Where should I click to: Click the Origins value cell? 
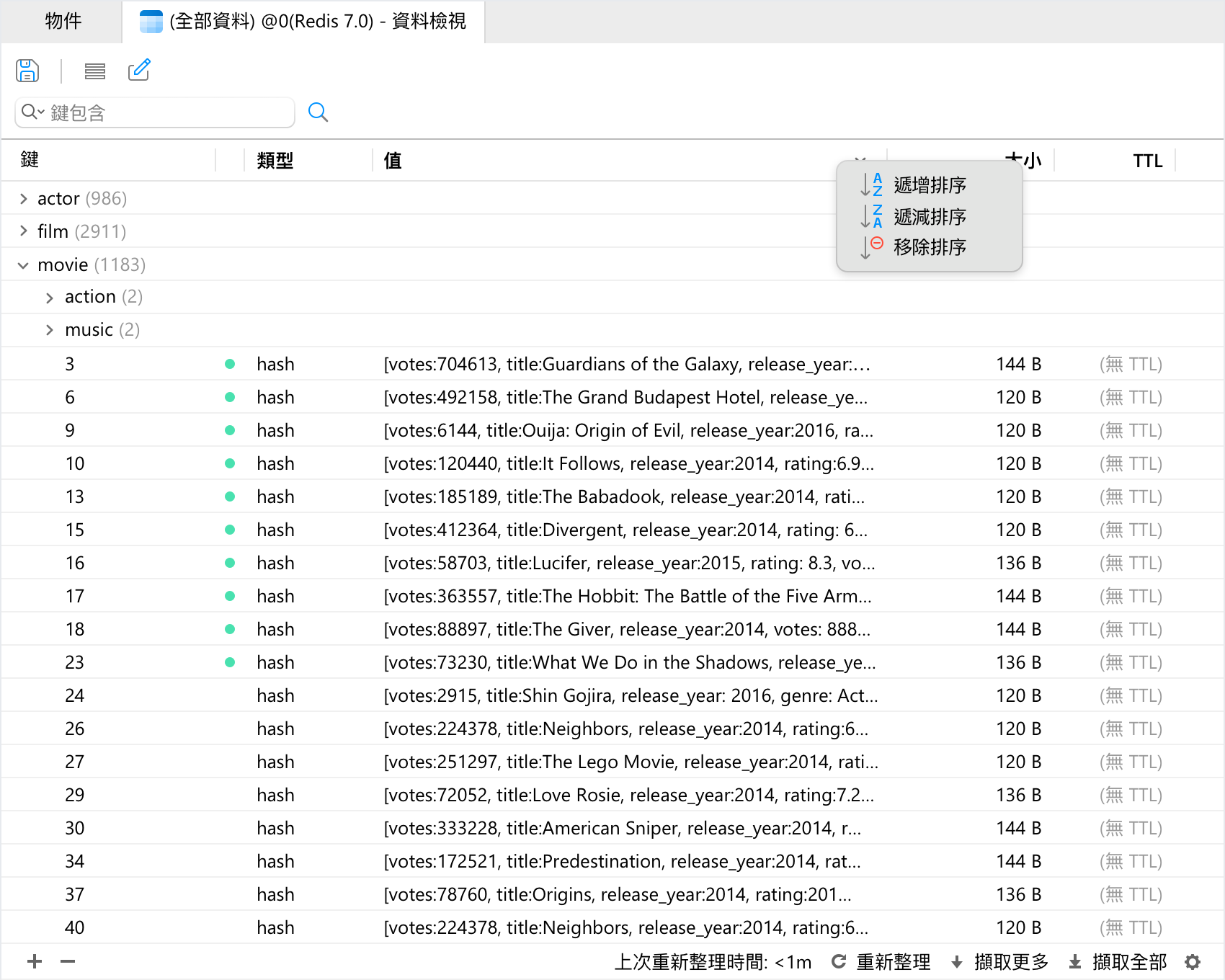coord(617,894)
